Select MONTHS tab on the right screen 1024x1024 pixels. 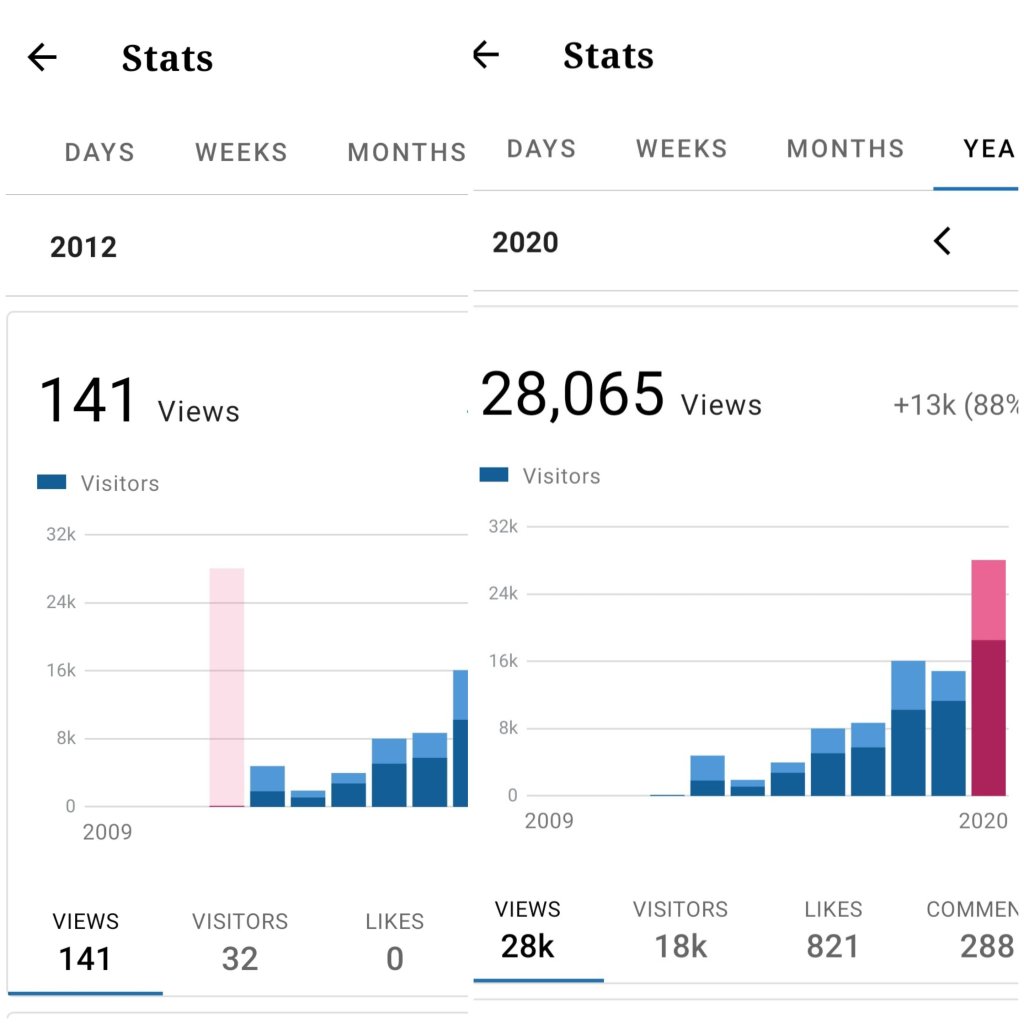(x=845, y=149)
